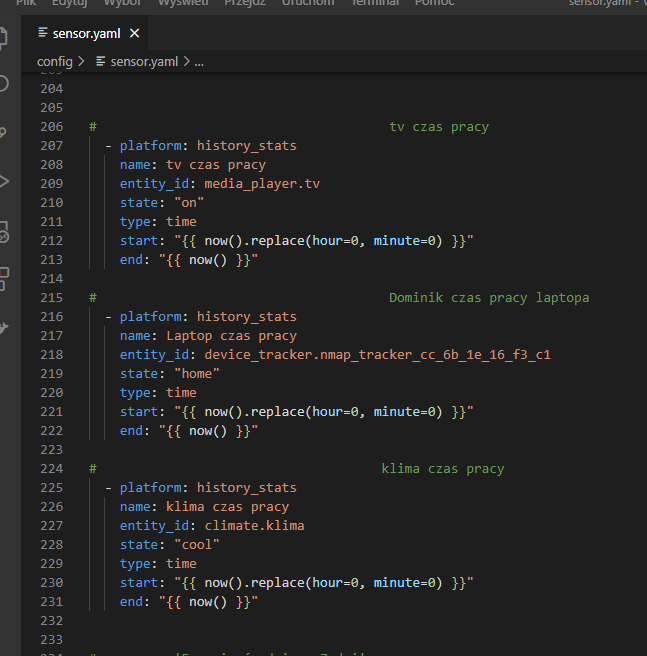The width and height of the screenshot is (647, 656).
Task: Click the start template on line 212
Action: coord(324,241)
